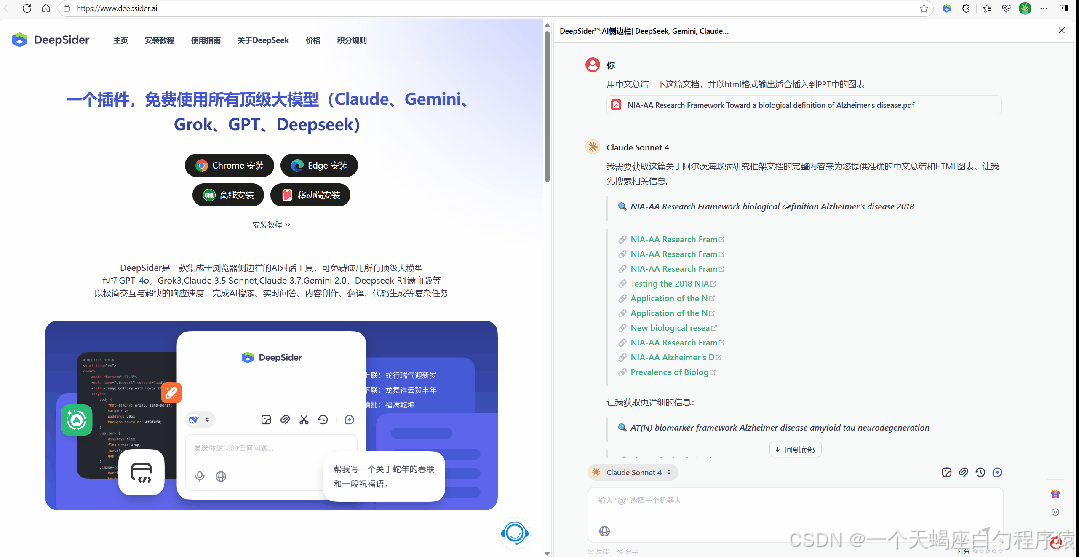Open the 价格 navigation item

tap(313, 41)
